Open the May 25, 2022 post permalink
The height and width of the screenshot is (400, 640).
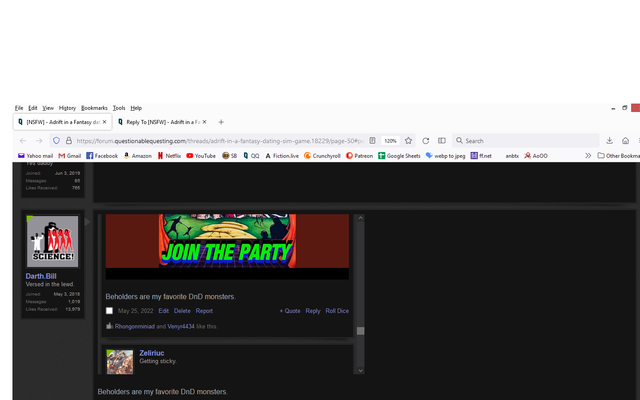pos(136,311)
